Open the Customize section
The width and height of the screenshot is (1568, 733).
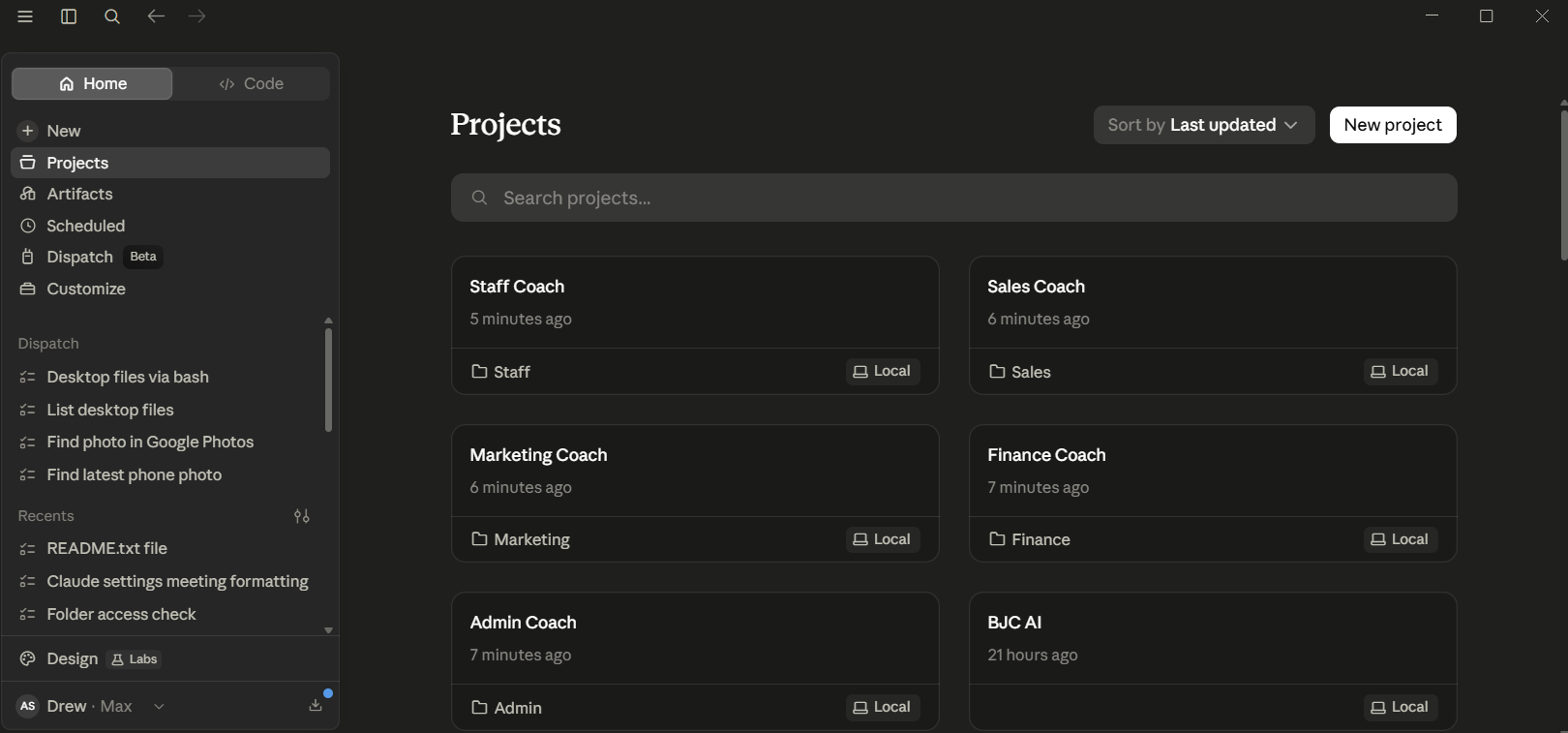coord(170,289)
